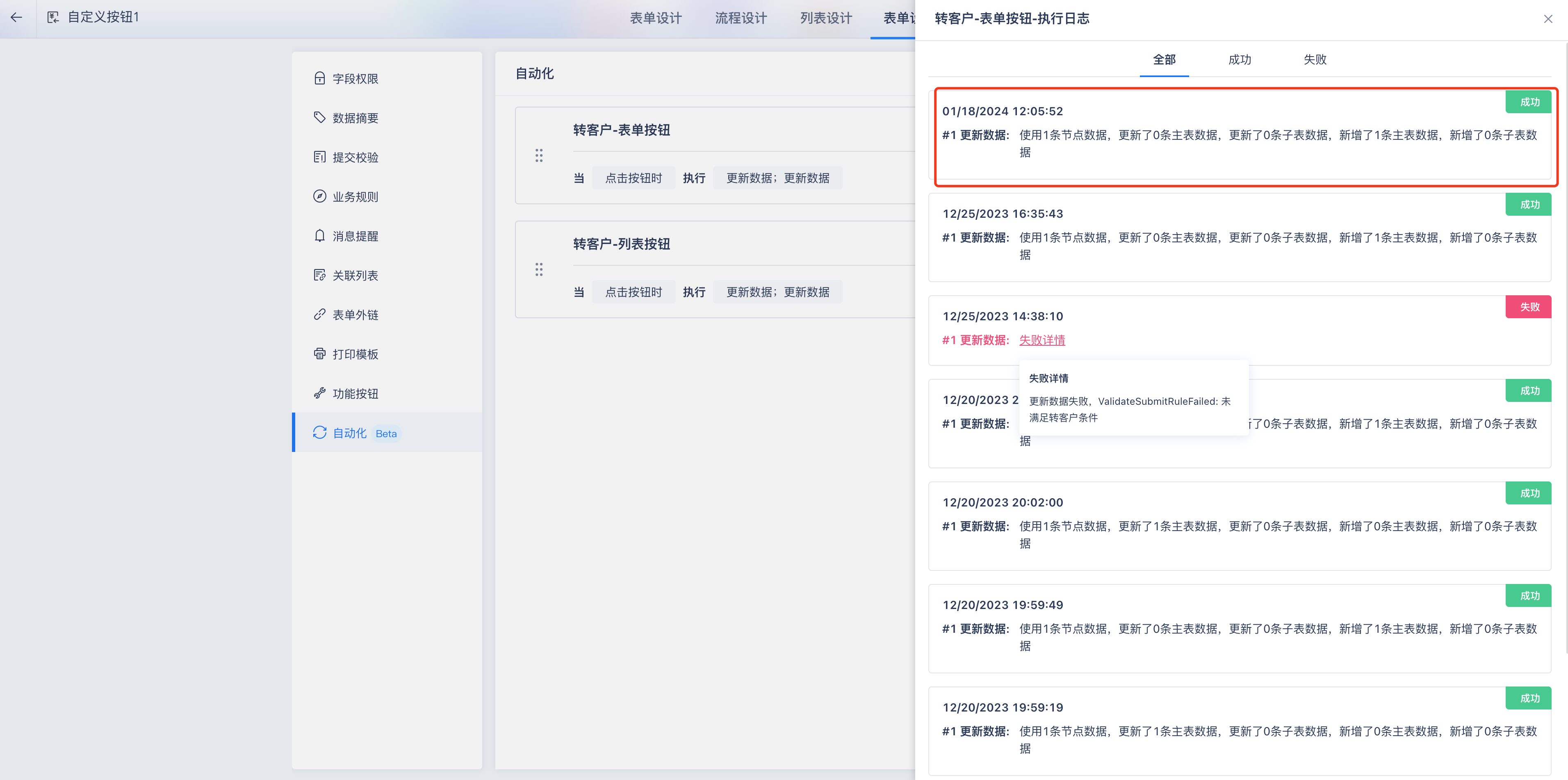Click 成功 badge on 01/18/2024 log
Image resolution: width=1568 pixels, height=780 pixels.
1529,102
